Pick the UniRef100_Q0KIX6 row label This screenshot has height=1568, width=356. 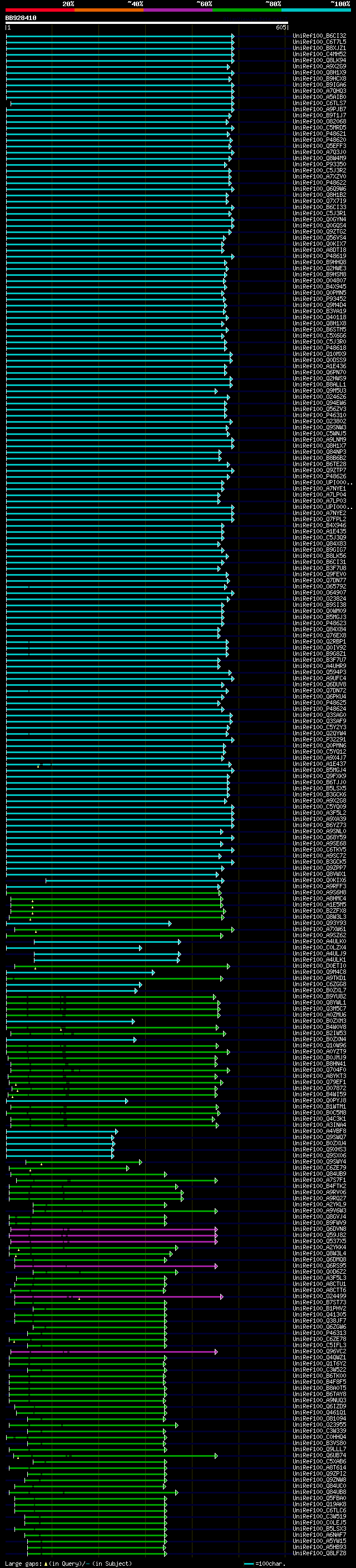(x=319, y=880)
